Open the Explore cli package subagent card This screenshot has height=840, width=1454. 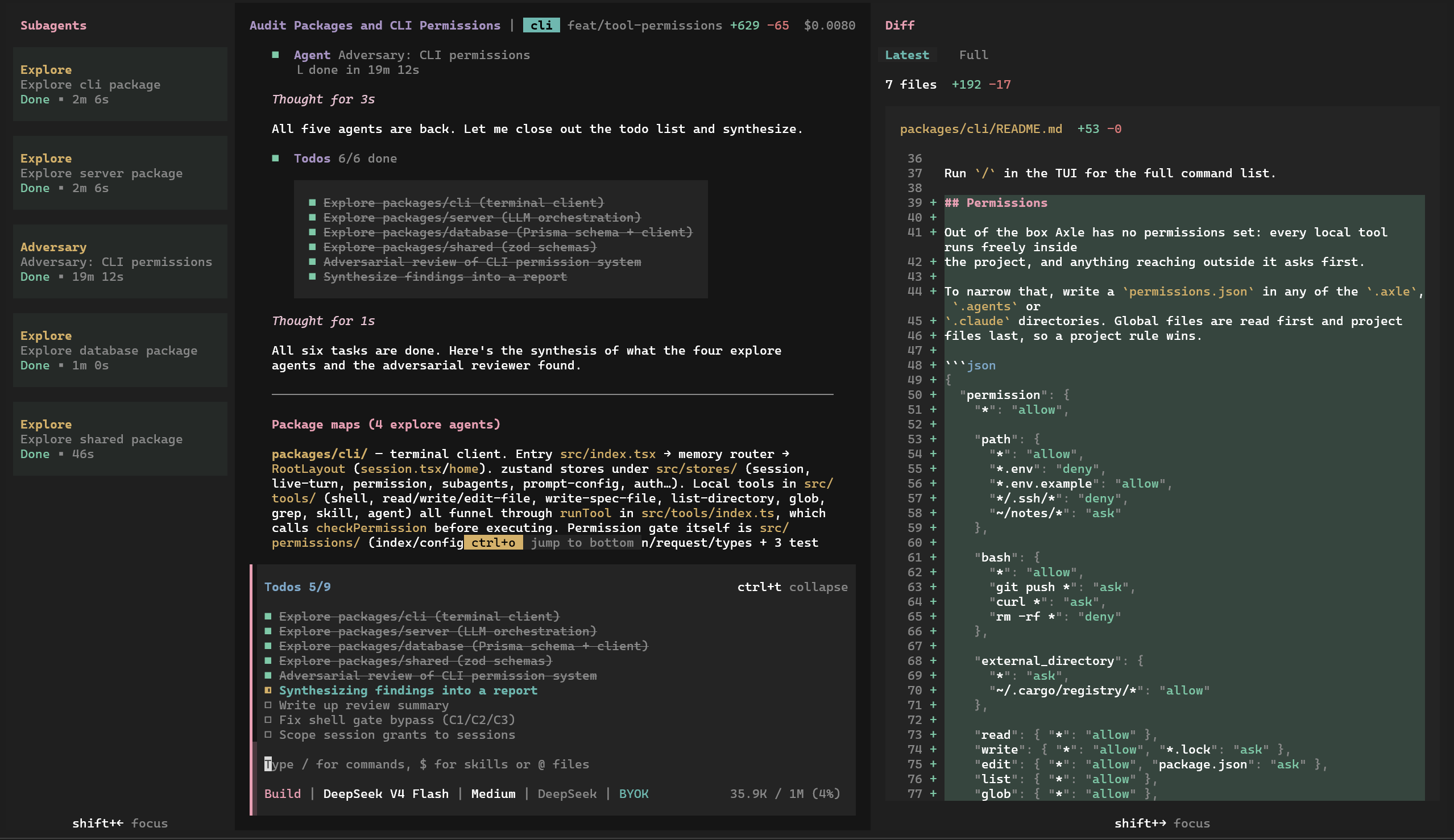pyautogui.click(x=120, y=84)
